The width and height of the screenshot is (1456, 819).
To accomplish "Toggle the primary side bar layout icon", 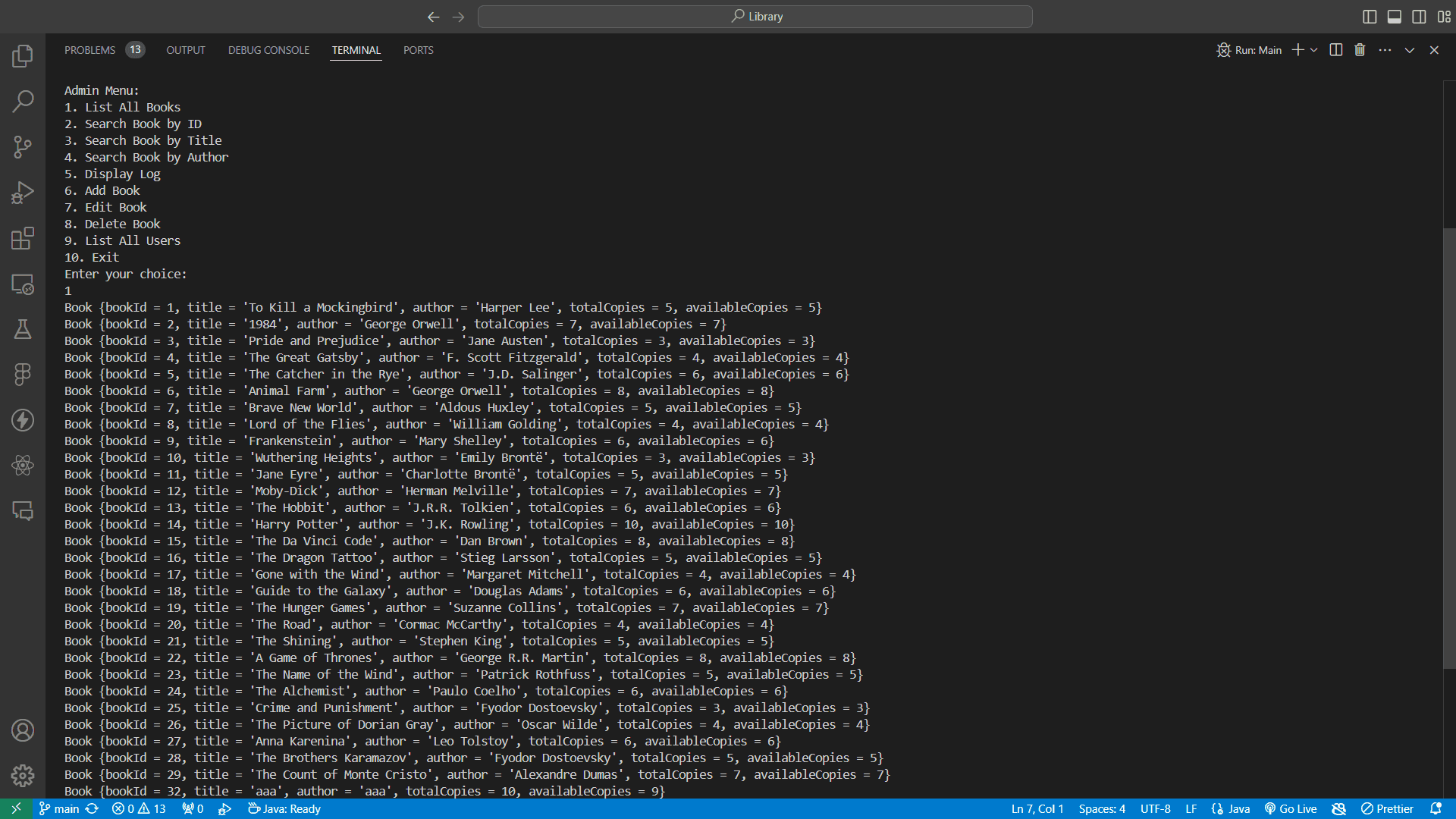I will 1370,17.
